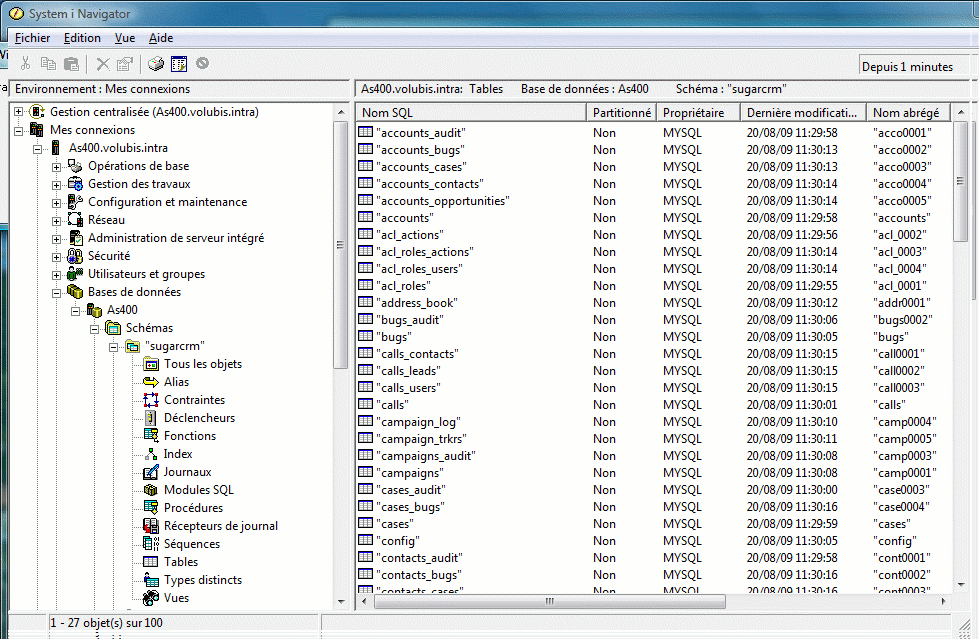Sort by the Partitionné column header
979x639 pixels.
(x=621, y=112)
